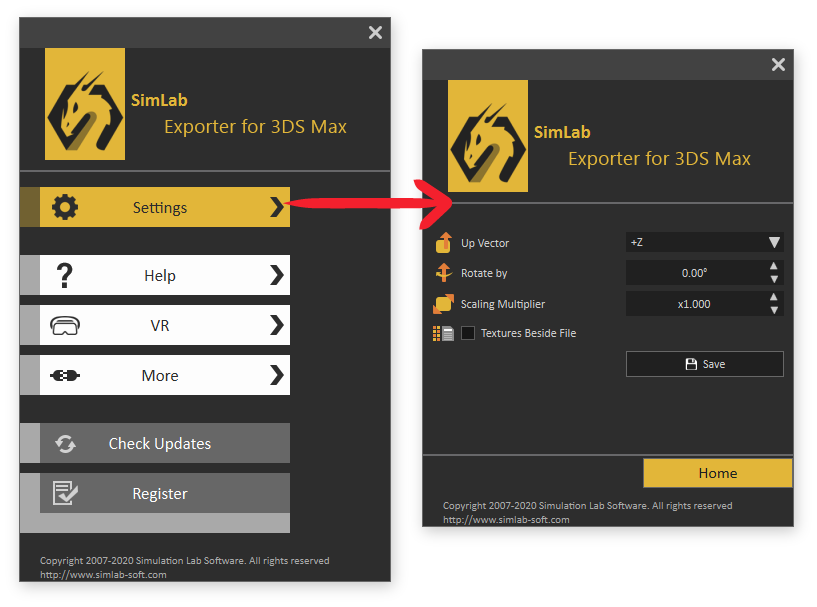Select the VR headset icon
The image size is (817, 607).
(65, 325)
